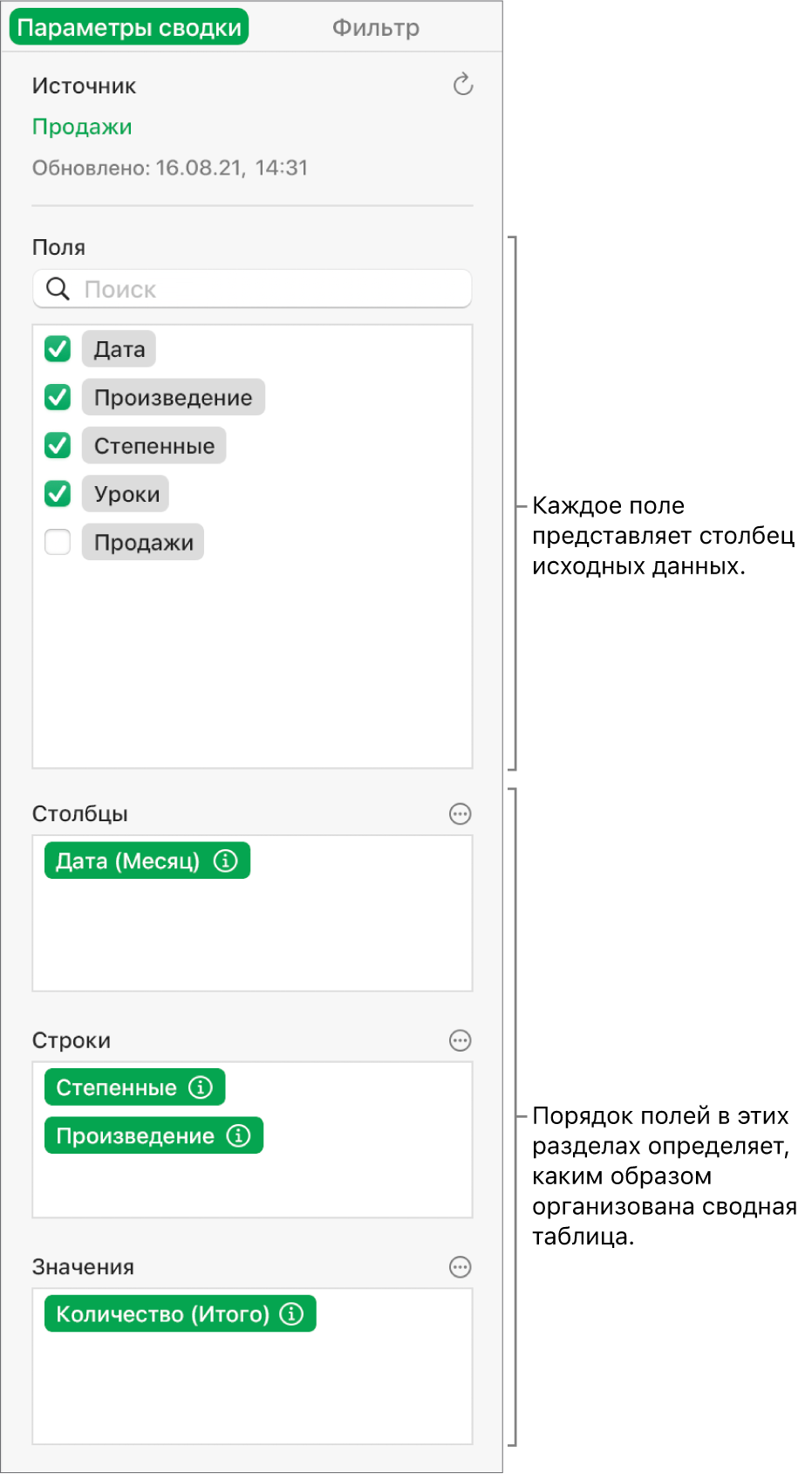This screenshot has height=1474, width=812.
Task: Click the magnifier icon in the search field
Action: 58,289
